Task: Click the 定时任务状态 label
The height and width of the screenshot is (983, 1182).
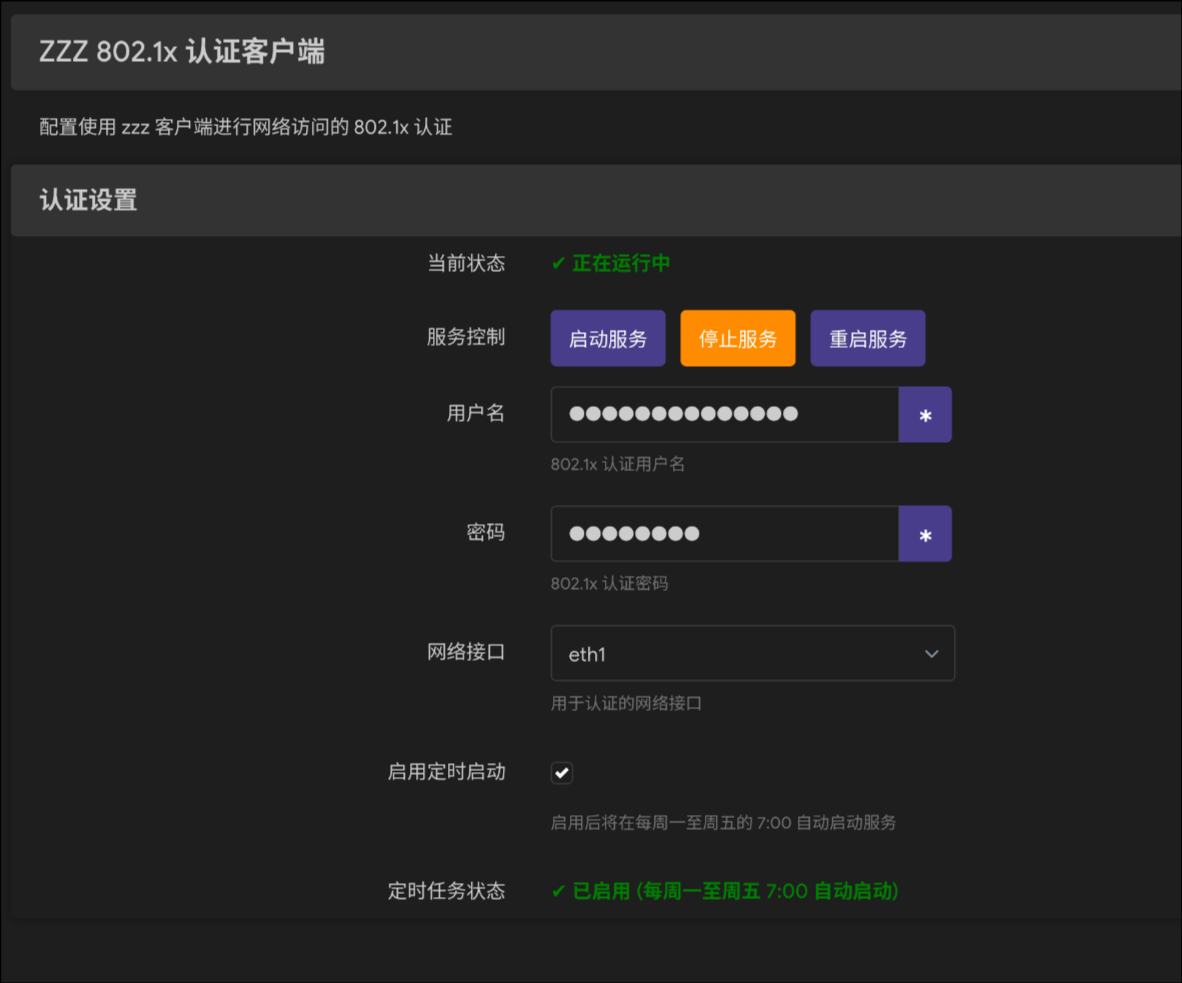Action: pyautogui.click(x=446, y=891)
